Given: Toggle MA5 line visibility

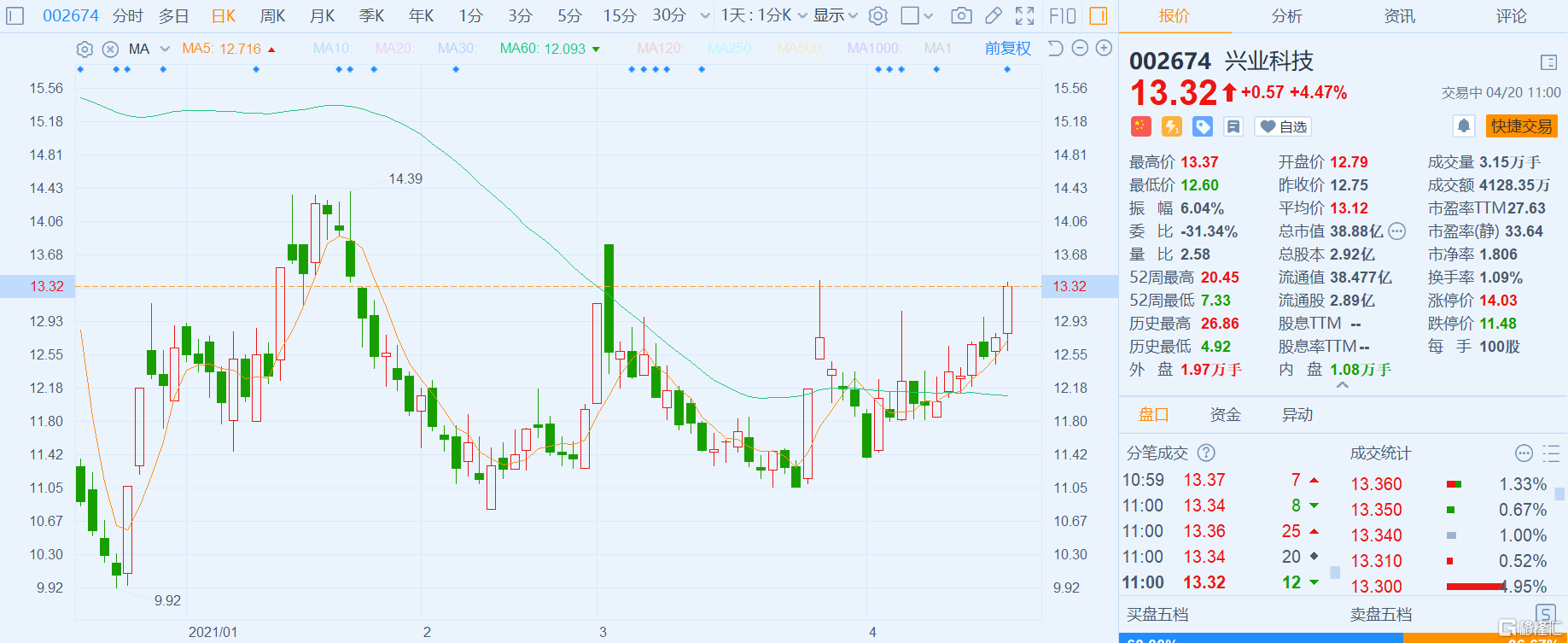Looking at the screenshot, I should 222,49.
